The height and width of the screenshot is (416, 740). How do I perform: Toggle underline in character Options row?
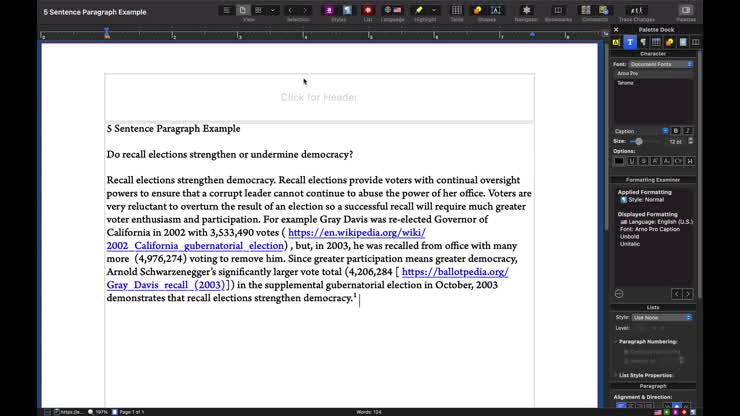(x=632, y=161)
